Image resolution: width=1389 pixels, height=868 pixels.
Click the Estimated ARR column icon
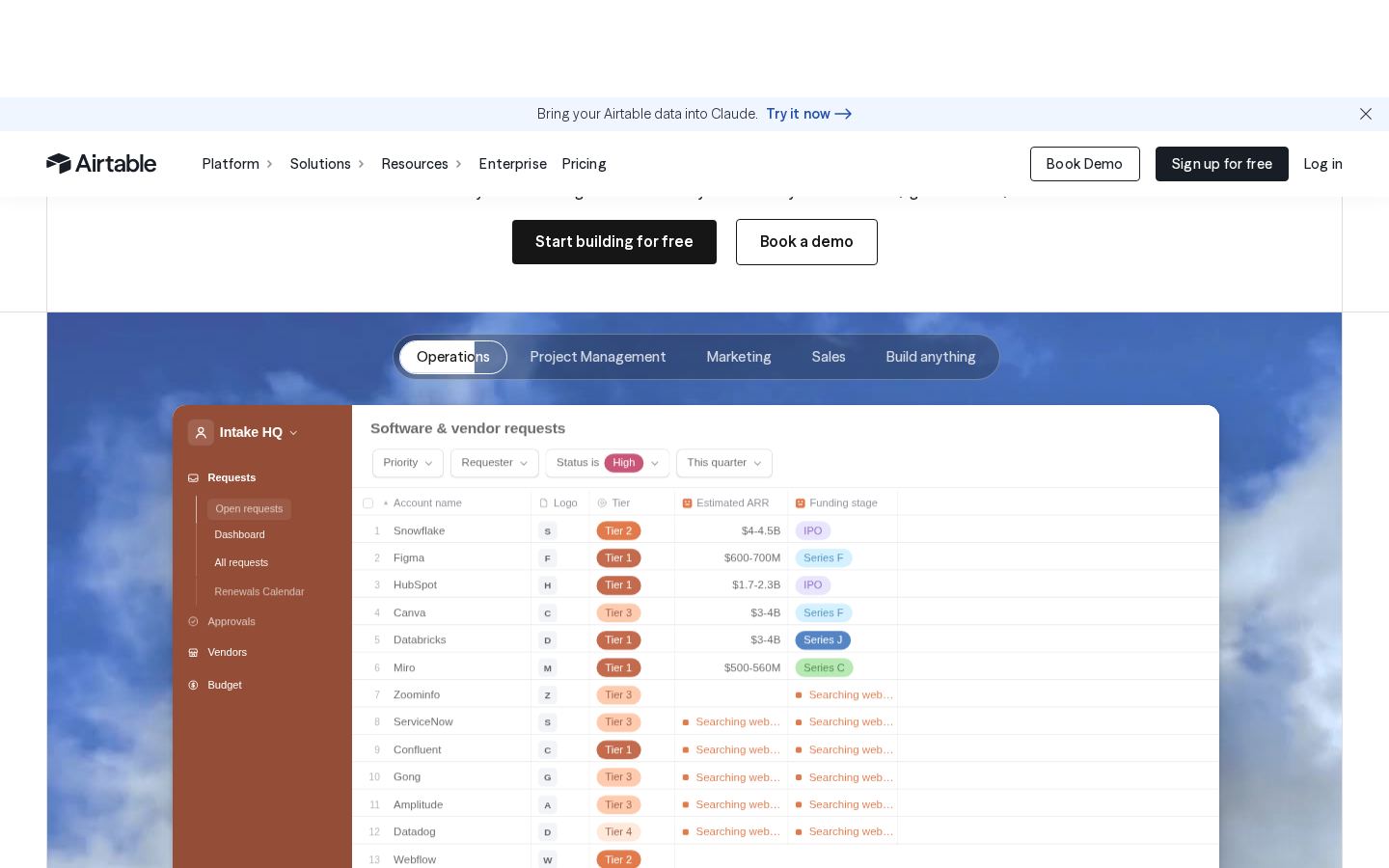(x=688, y=503)
